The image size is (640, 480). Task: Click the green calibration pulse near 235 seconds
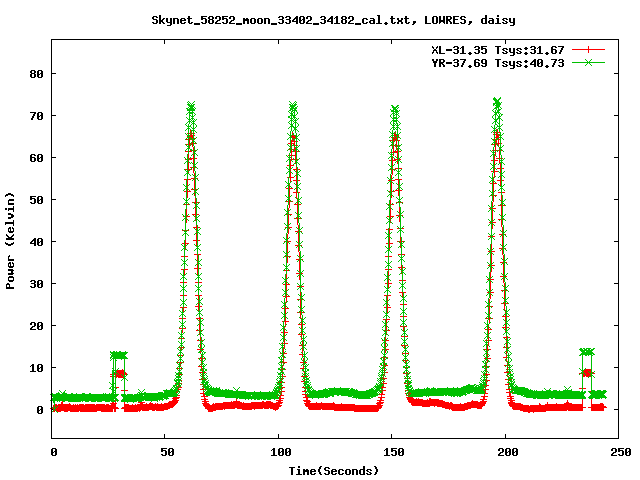(587, 352)
